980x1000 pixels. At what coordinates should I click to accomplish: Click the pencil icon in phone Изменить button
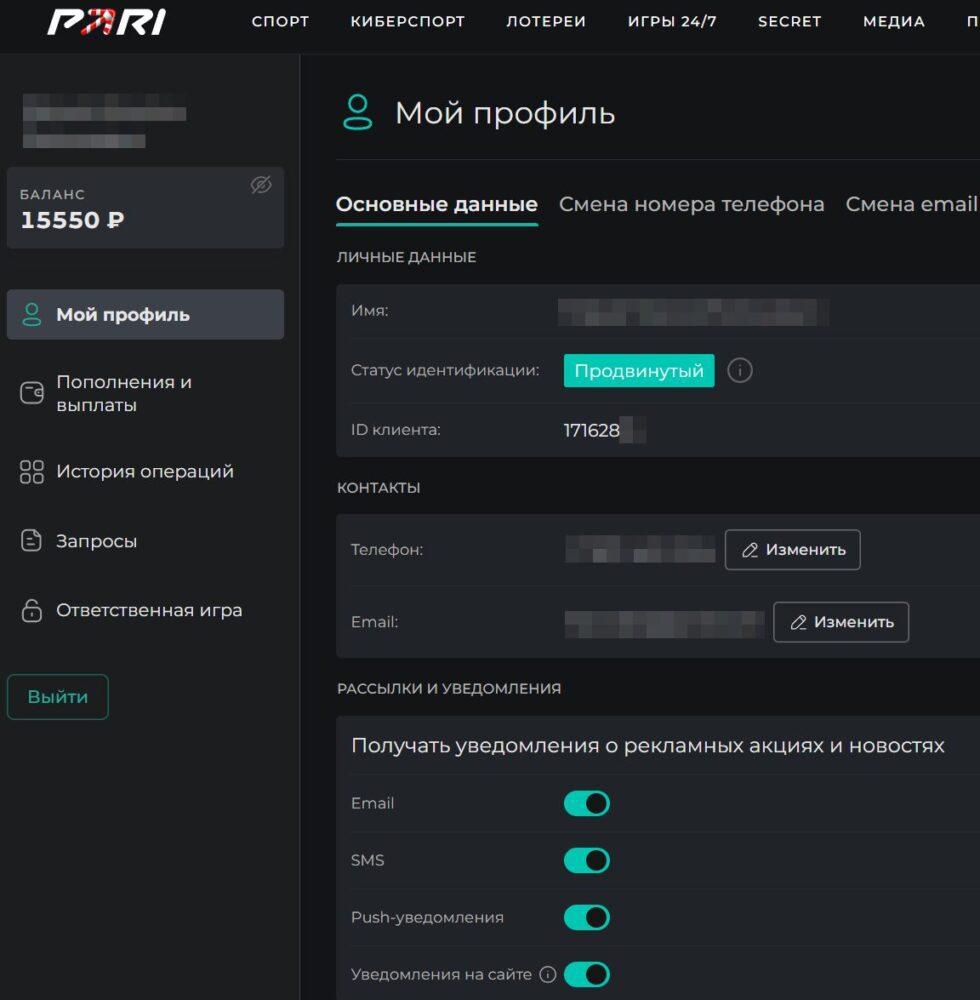[750, 550]
